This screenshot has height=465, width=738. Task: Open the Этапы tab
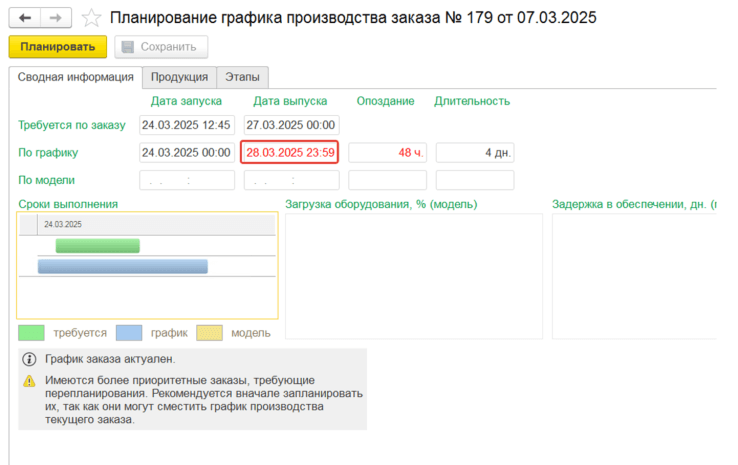(x=242, y=77)
